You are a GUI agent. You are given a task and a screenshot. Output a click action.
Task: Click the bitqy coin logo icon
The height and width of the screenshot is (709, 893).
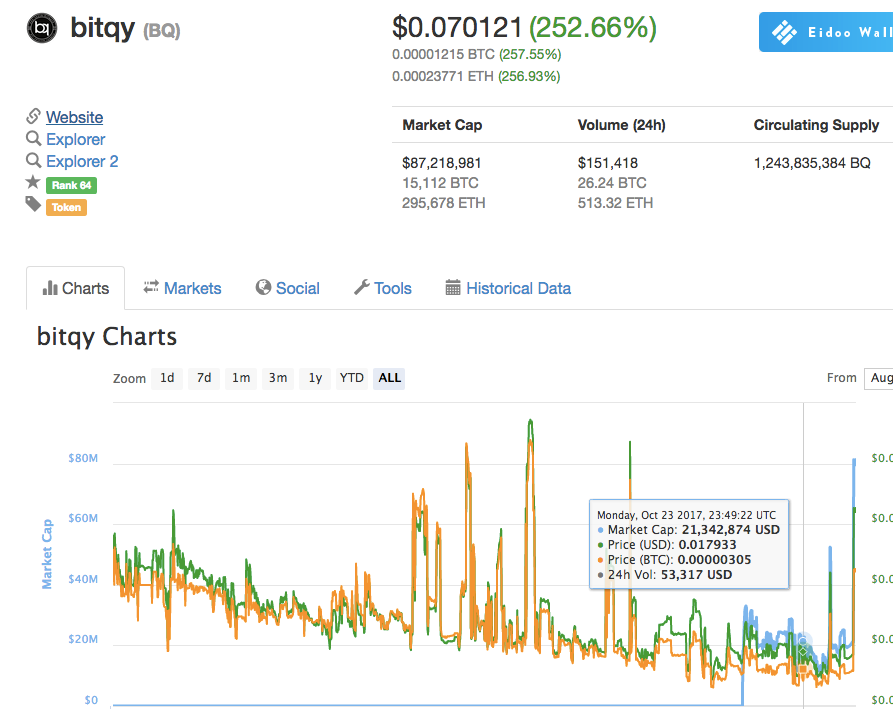(x=42, y=28)
